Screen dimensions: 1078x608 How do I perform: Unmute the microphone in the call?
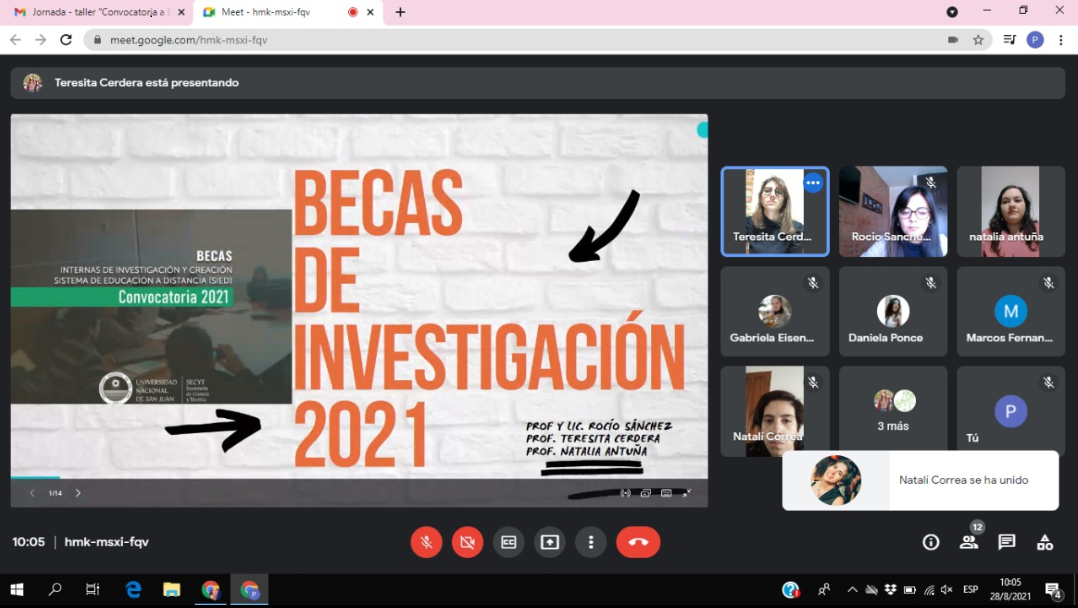(x=426, y=542)
